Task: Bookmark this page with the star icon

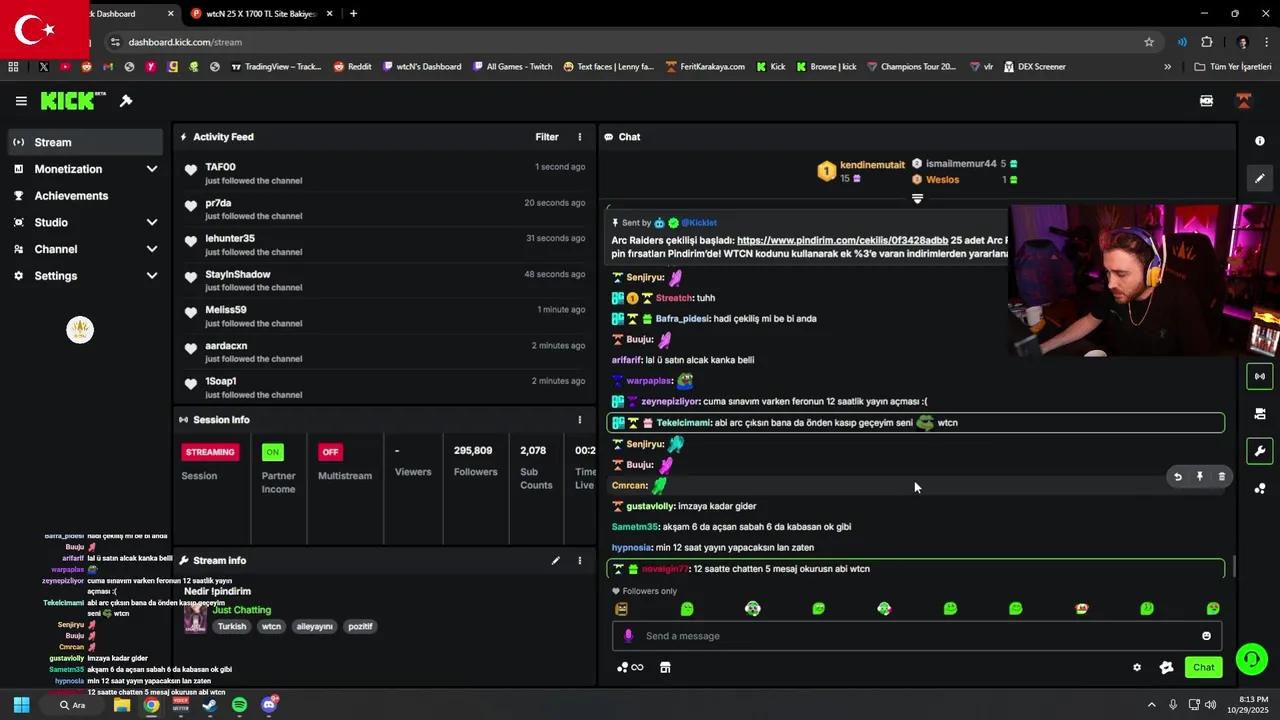Action: [x=1149, y=42]
